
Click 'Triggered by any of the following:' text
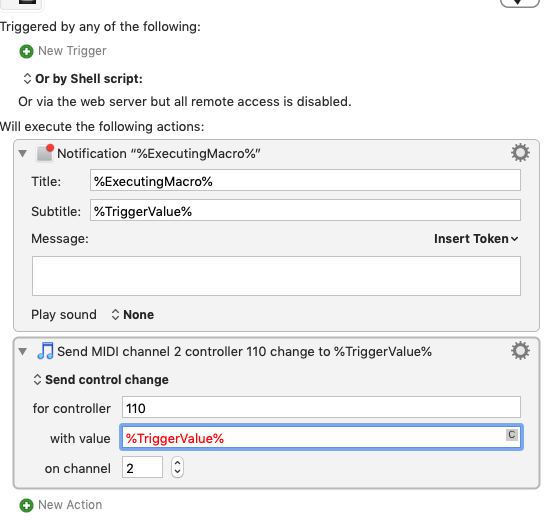(x=100, y=26)
